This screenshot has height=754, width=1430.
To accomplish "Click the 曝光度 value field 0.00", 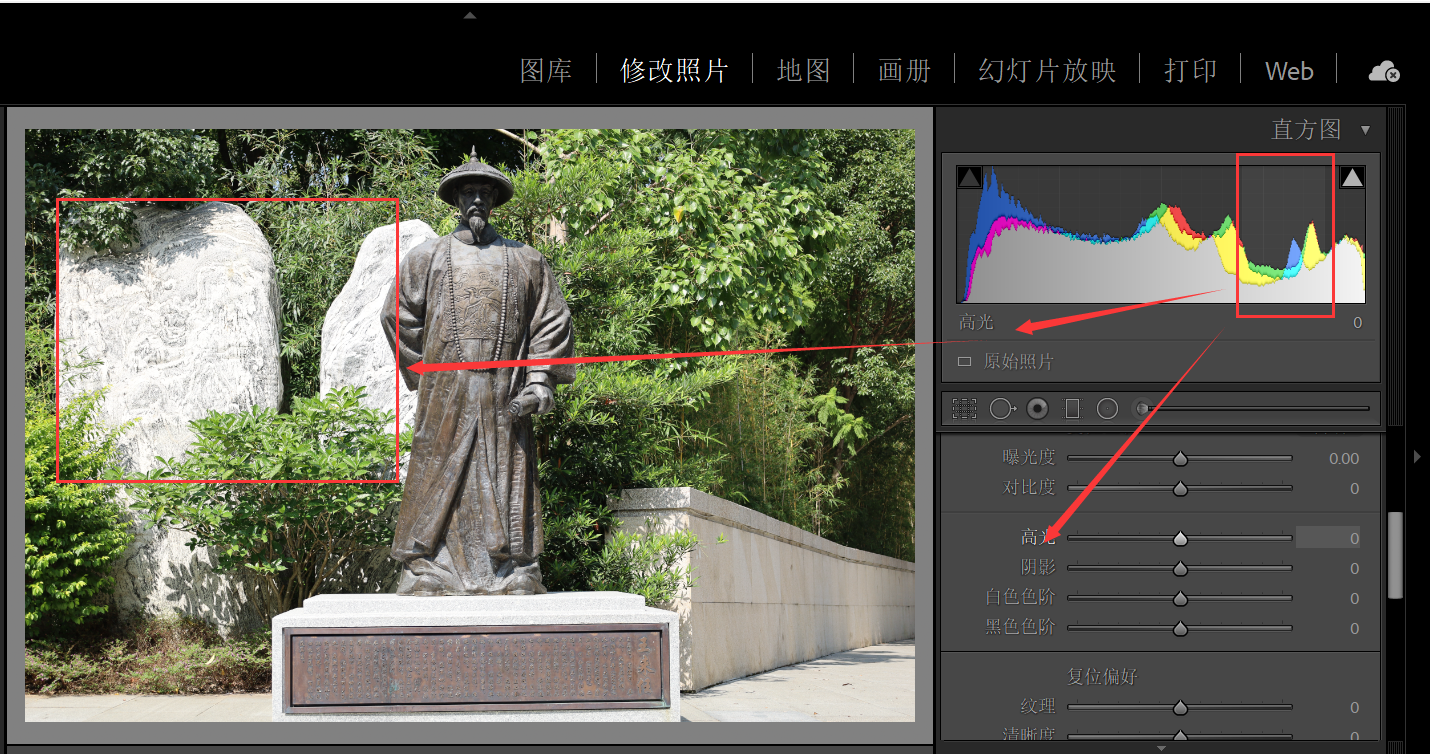I will click(1344, 458).
